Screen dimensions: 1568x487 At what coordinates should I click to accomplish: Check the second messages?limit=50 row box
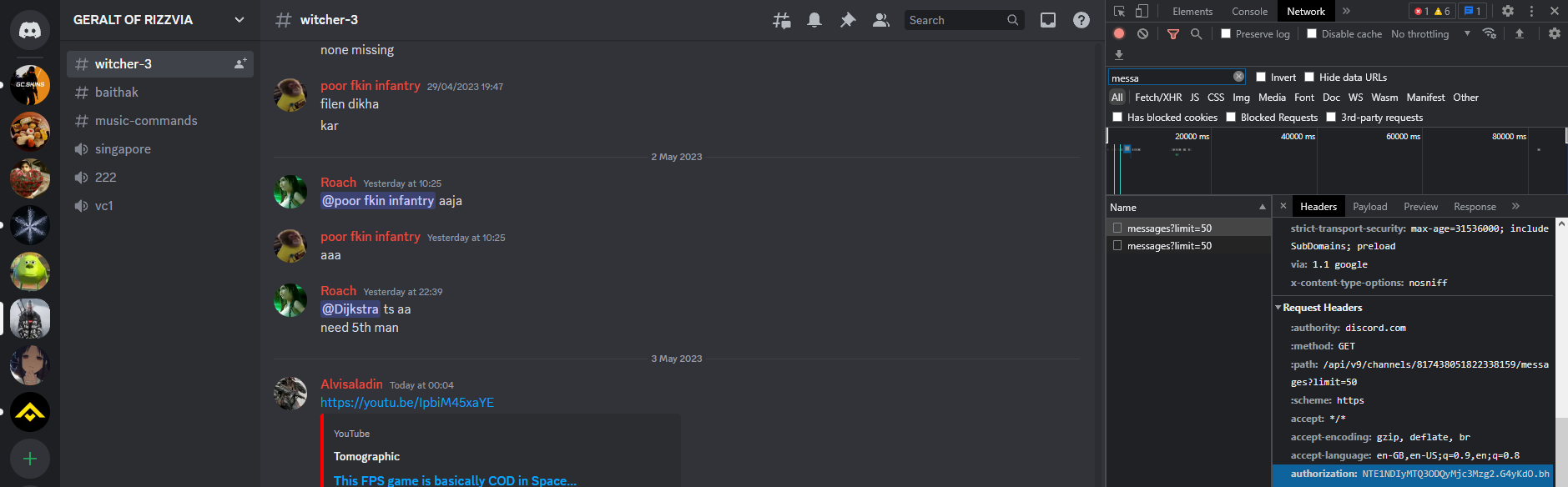click(x=1117, y=245)
